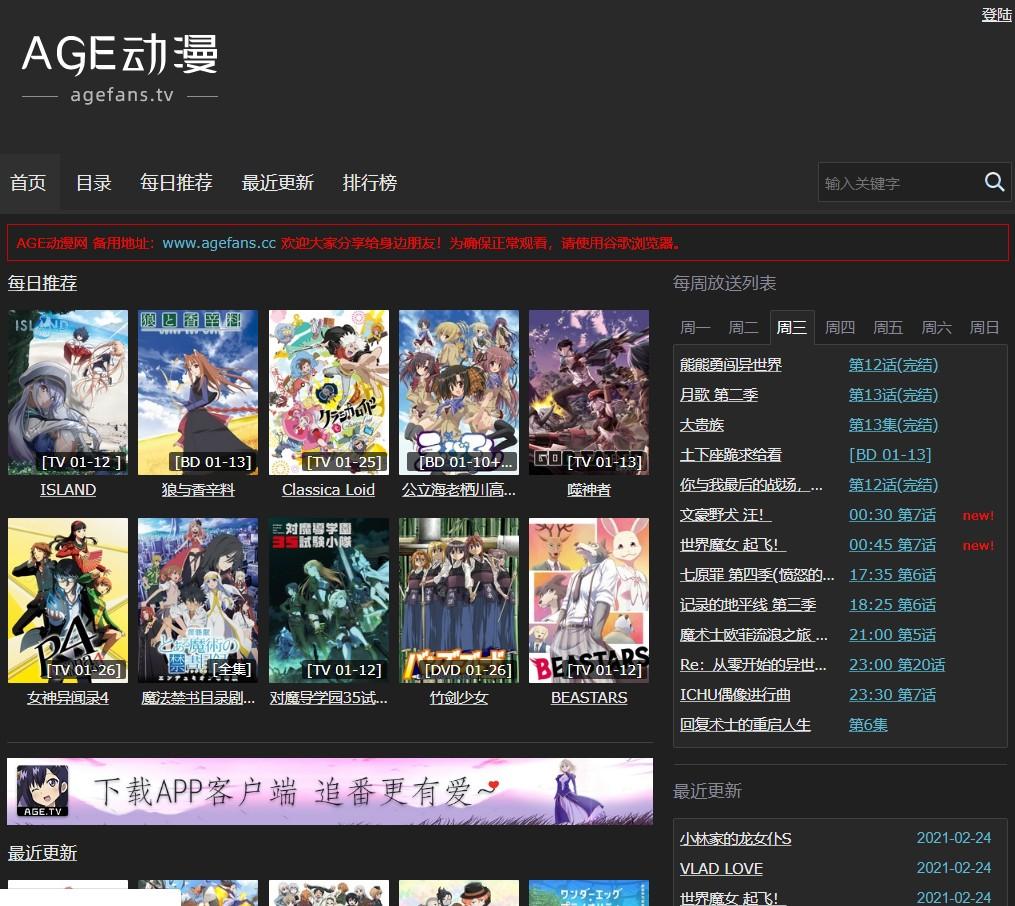Go to 排行榜 in the navigation bar
Screen dimensions: 1015x906
pyautogui.click(x=369, y=183)
